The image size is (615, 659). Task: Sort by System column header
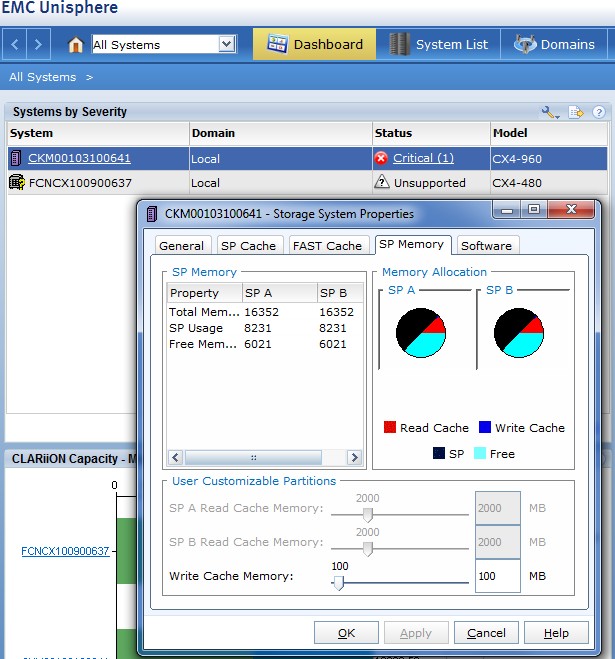[98, 133]
